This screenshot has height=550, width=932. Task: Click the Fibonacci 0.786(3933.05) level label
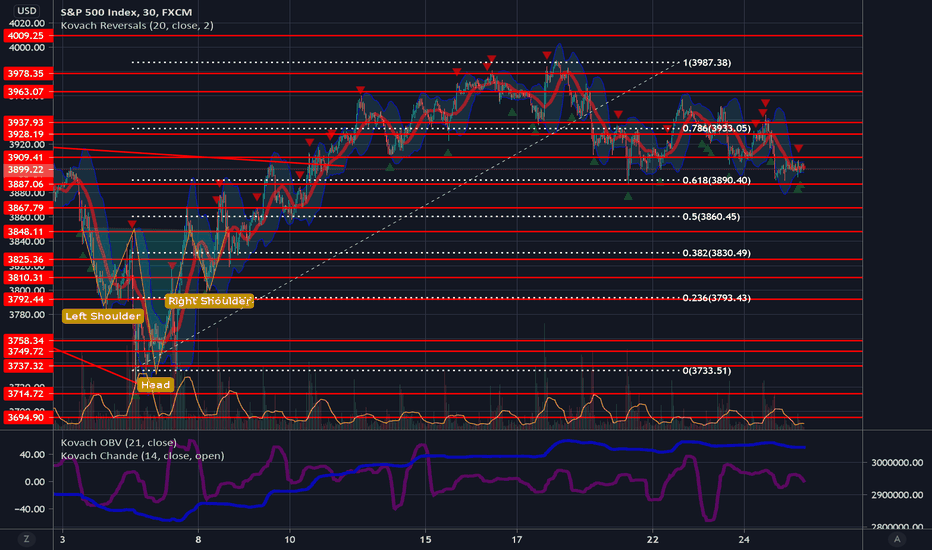(x=716, y=128)
